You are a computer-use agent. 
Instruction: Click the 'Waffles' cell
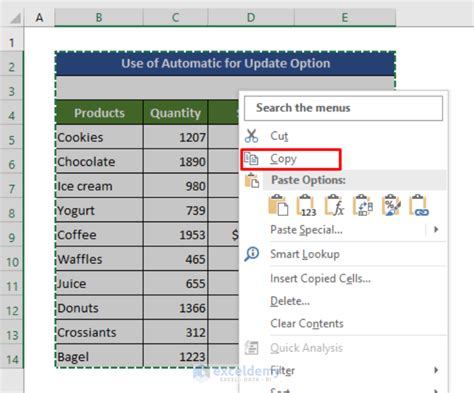pos(99,259)
